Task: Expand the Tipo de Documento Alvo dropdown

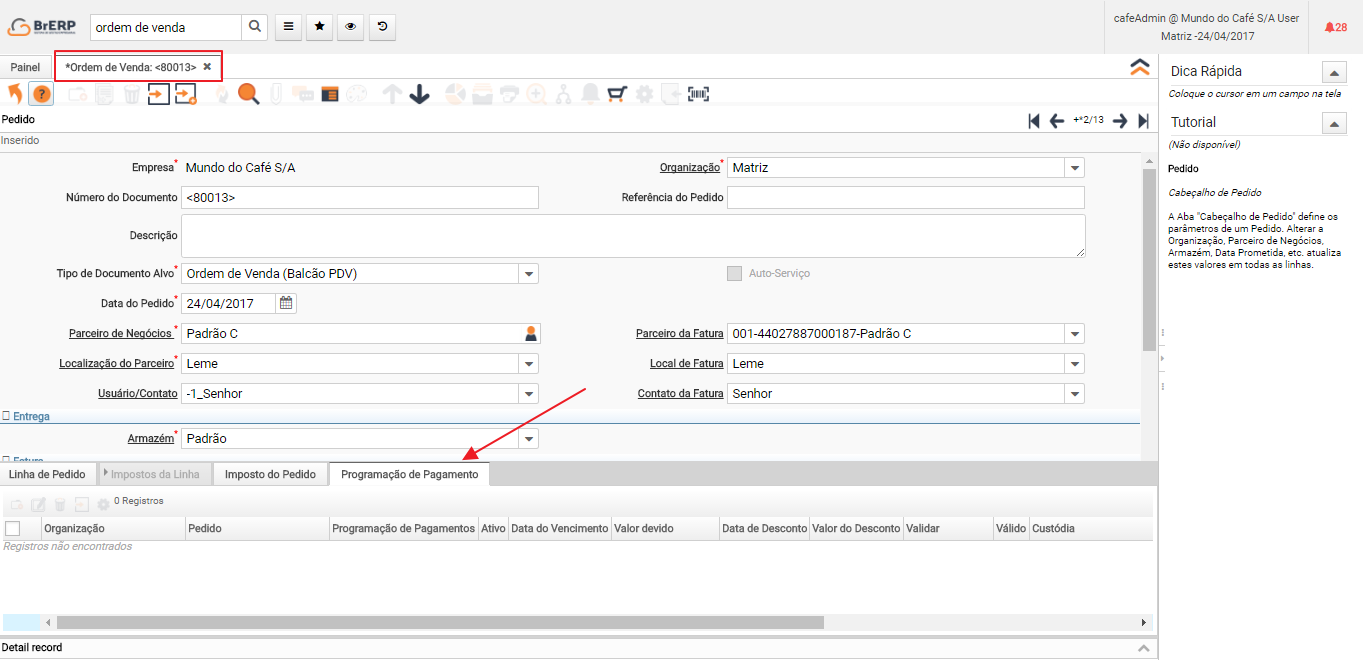Action: (528, 274)
